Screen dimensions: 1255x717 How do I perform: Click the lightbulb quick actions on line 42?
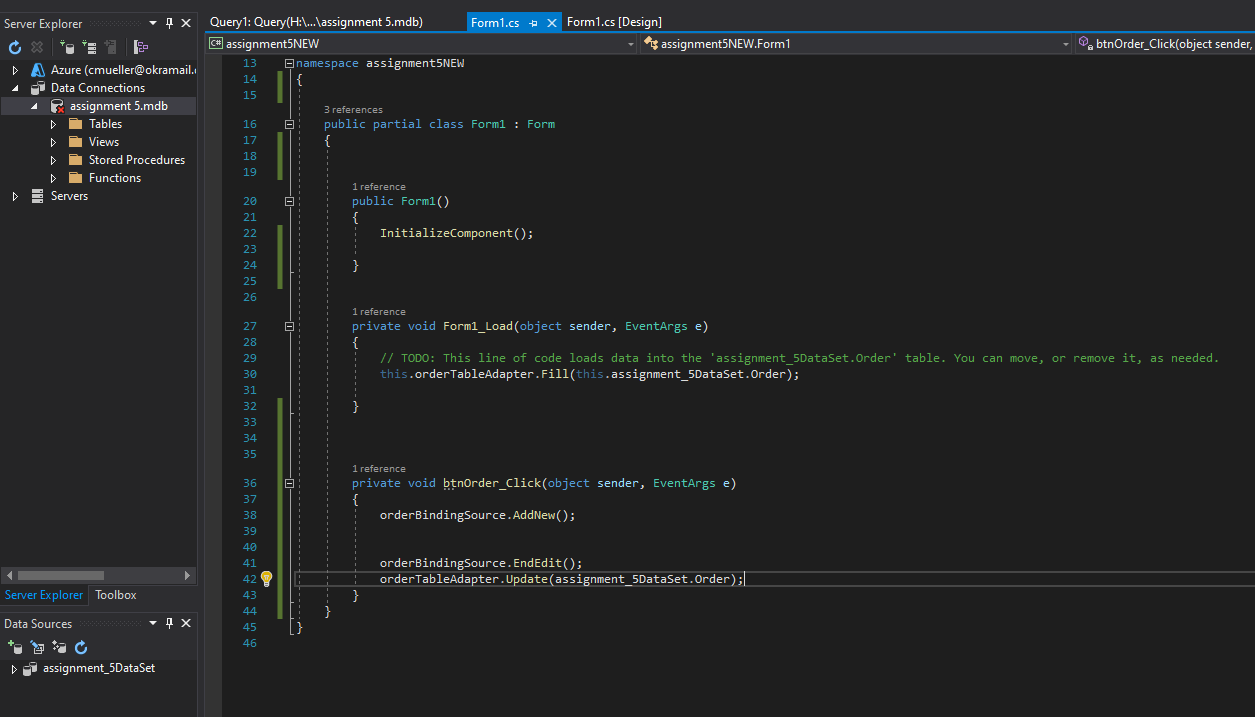coord(266,578)
